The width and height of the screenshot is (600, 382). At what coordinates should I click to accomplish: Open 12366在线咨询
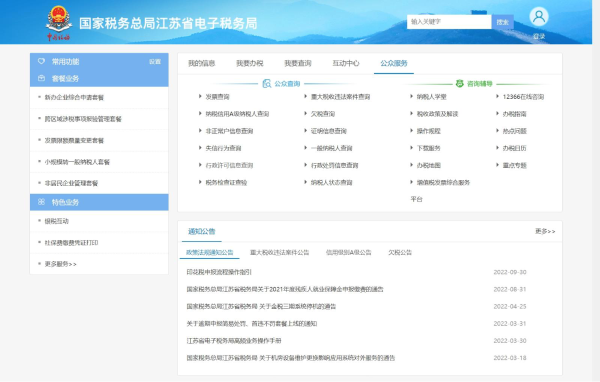click(523, 97)
